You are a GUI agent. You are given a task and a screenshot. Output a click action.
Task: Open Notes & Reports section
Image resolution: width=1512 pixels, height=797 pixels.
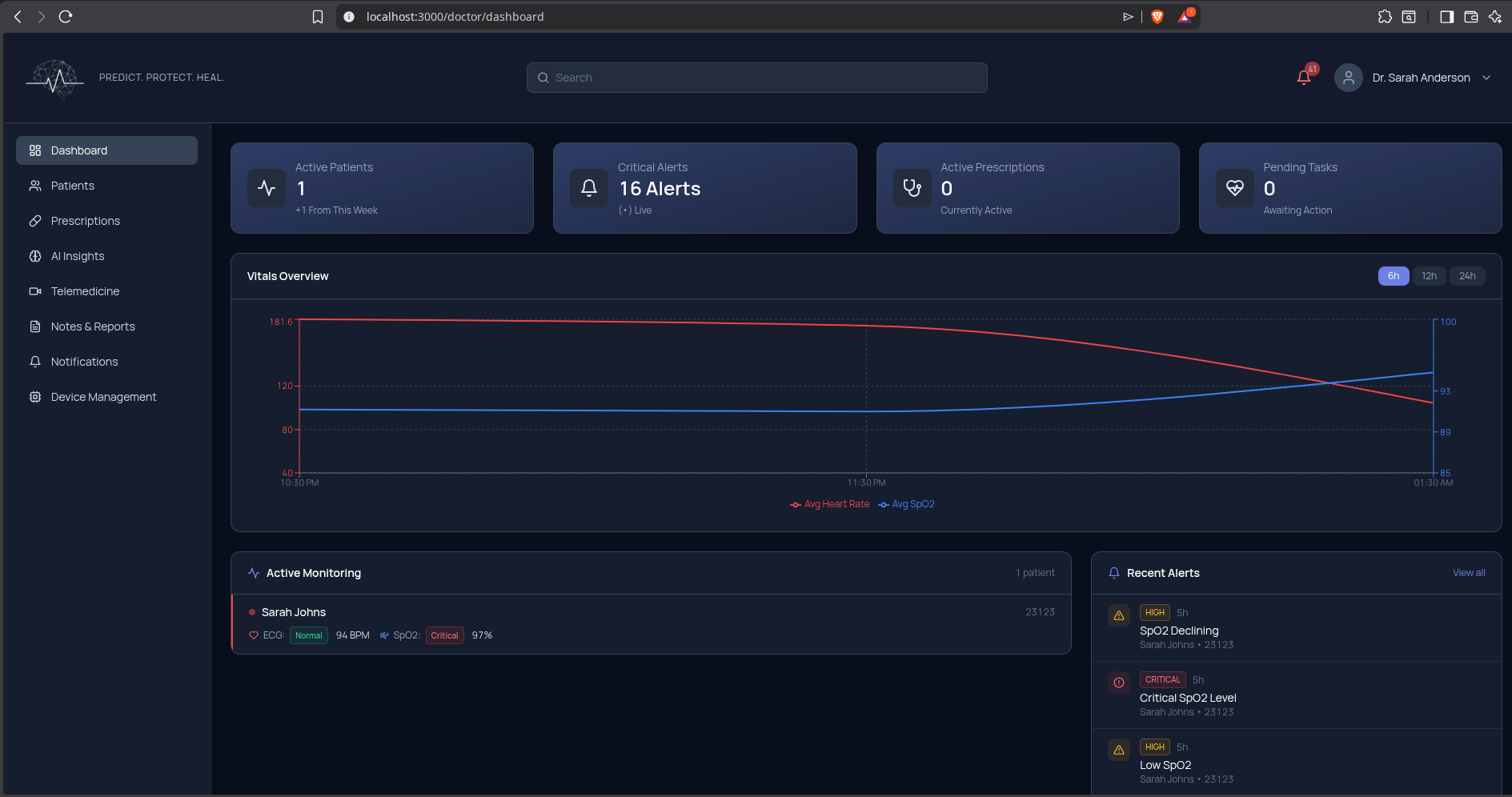click(93, 326)
